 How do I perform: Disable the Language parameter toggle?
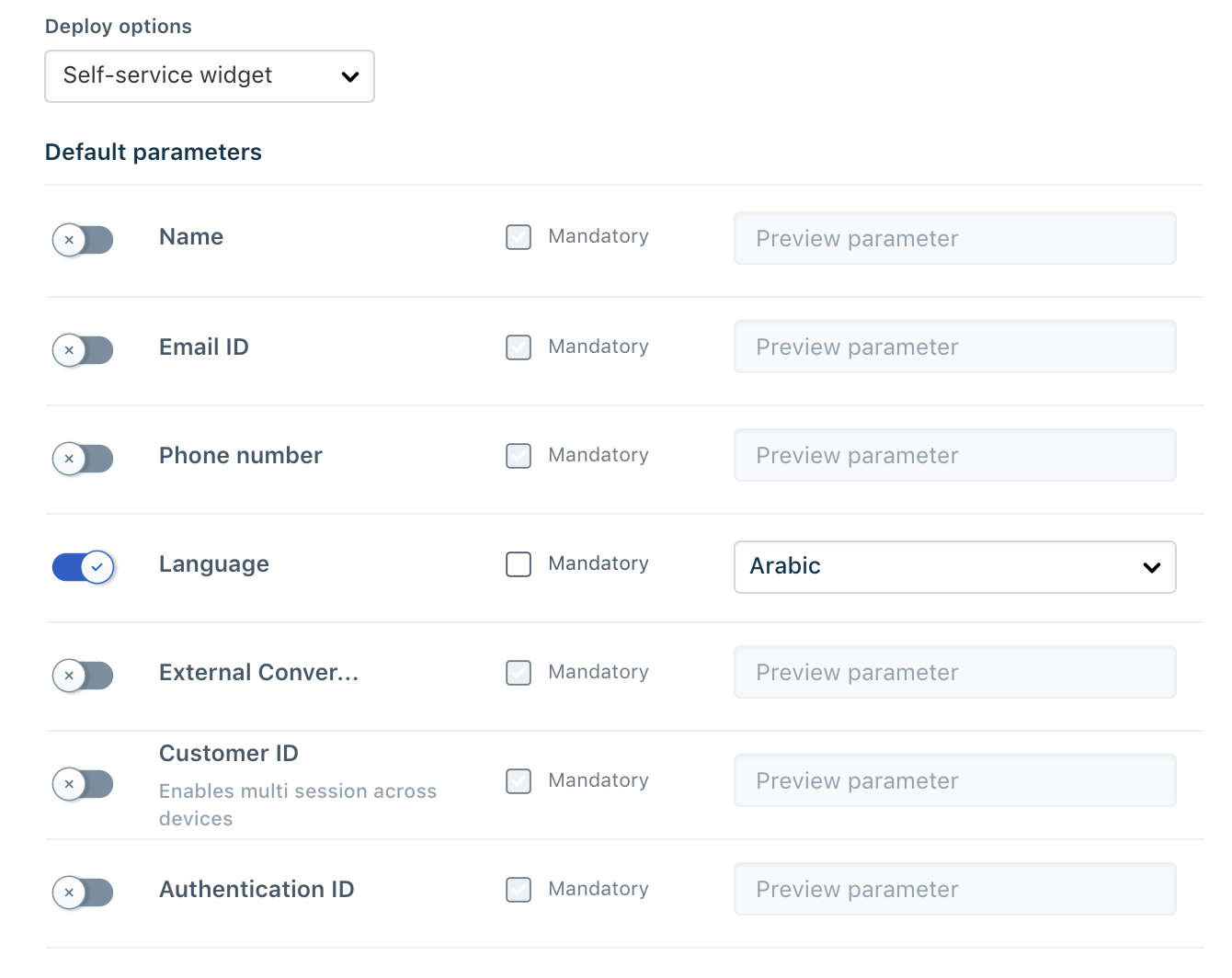pyautogui.click(x=83, y=567)
